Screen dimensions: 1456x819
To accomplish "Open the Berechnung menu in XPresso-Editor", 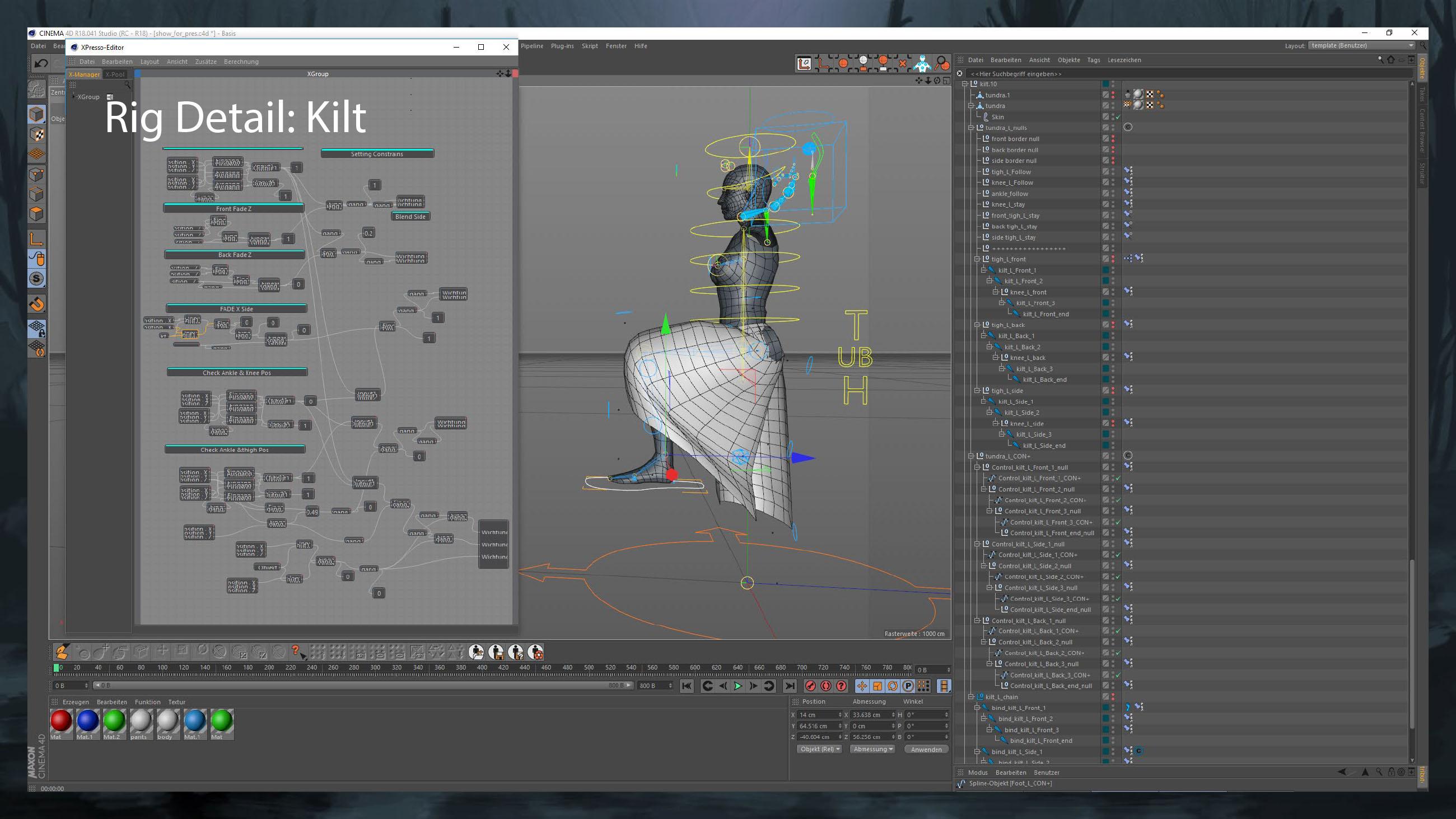I will [x=241, y=62].
